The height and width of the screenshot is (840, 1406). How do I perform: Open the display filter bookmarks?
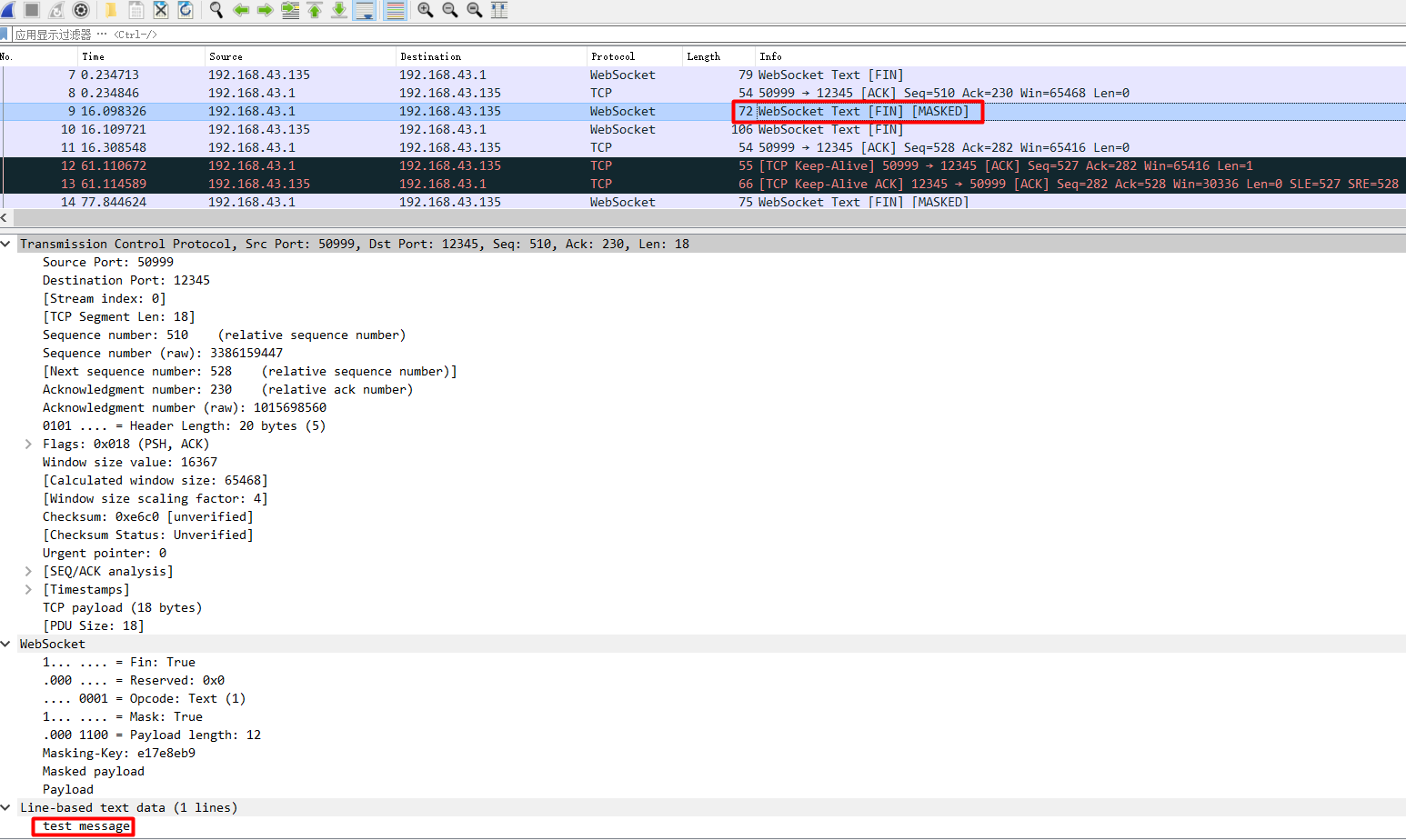click(x=7, y=34)
